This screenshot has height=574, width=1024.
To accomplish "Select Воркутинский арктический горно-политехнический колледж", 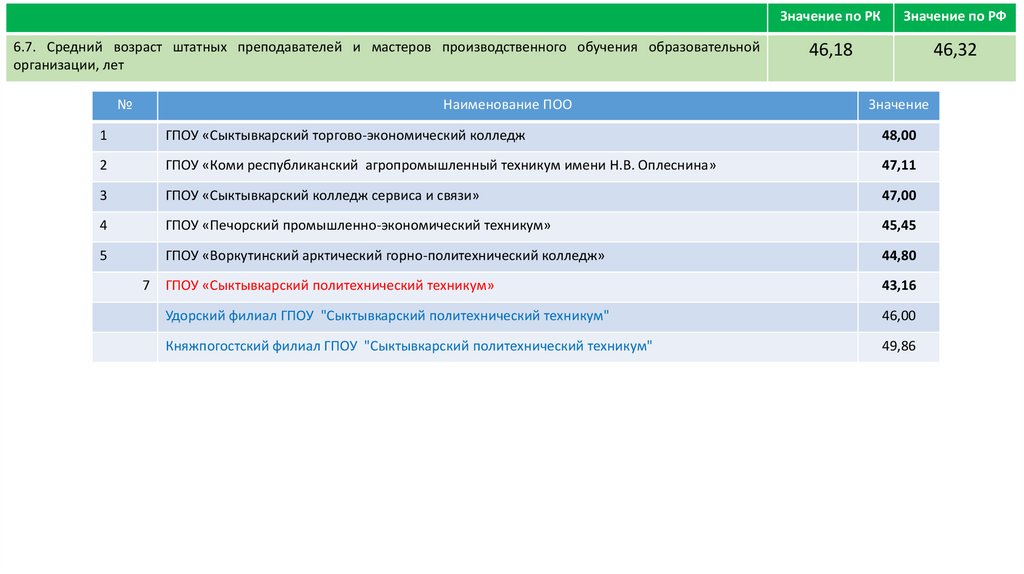I will point(385,255).
